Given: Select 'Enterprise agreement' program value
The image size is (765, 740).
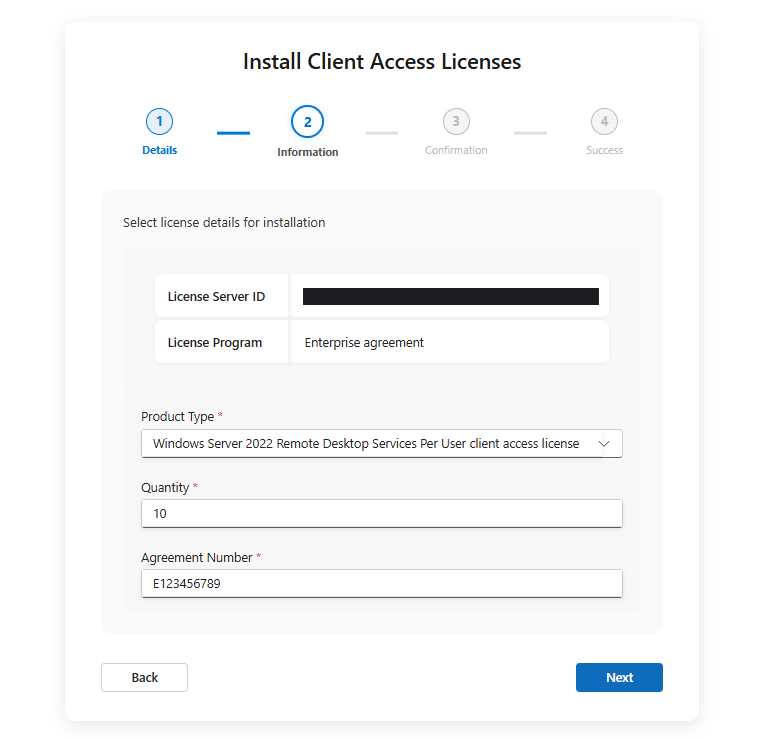Looking at the screenshot, I should 364,343.
